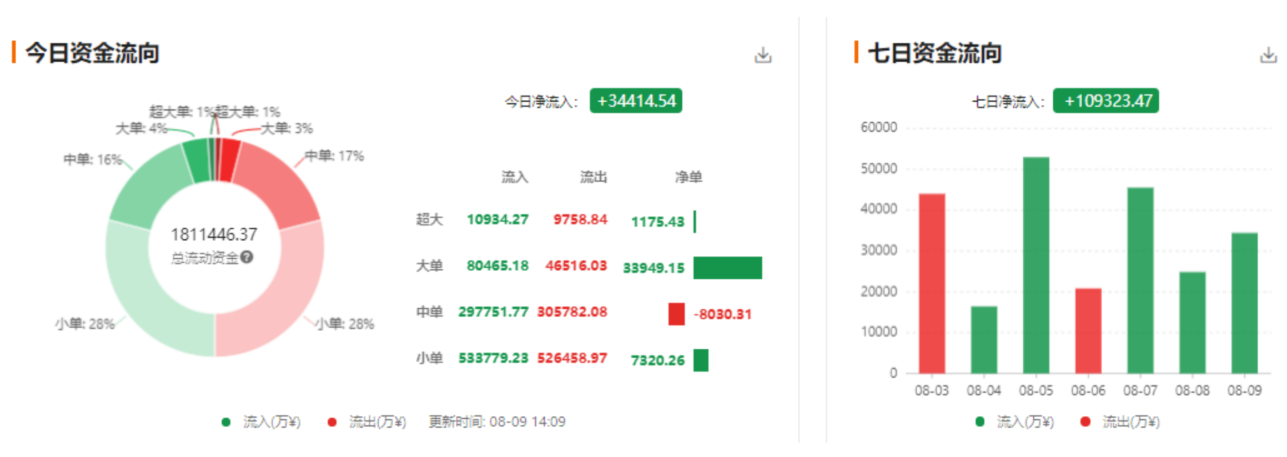The width and height of the screenshot is (1287, 457).
Task: Click the red 08-06 bar
Action: point(1088,330)
